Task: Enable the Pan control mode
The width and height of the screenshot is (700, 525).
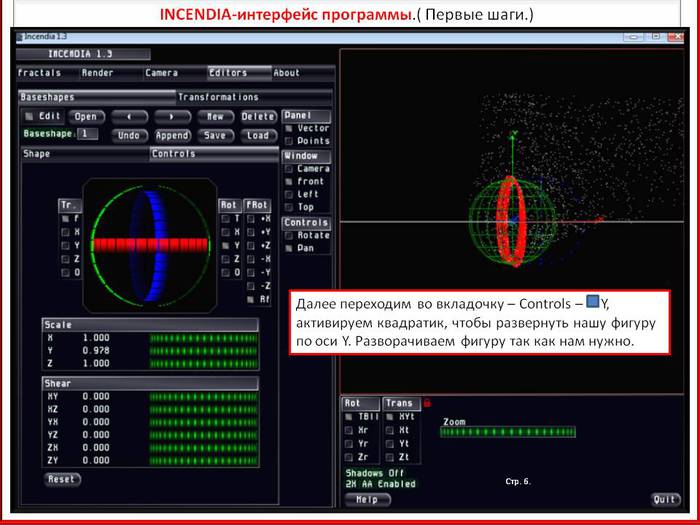Action: [289, 248]
